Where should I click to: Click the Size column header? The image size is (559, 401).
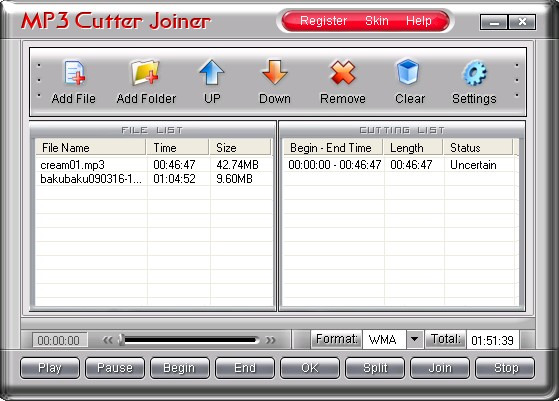coord(241,148)
